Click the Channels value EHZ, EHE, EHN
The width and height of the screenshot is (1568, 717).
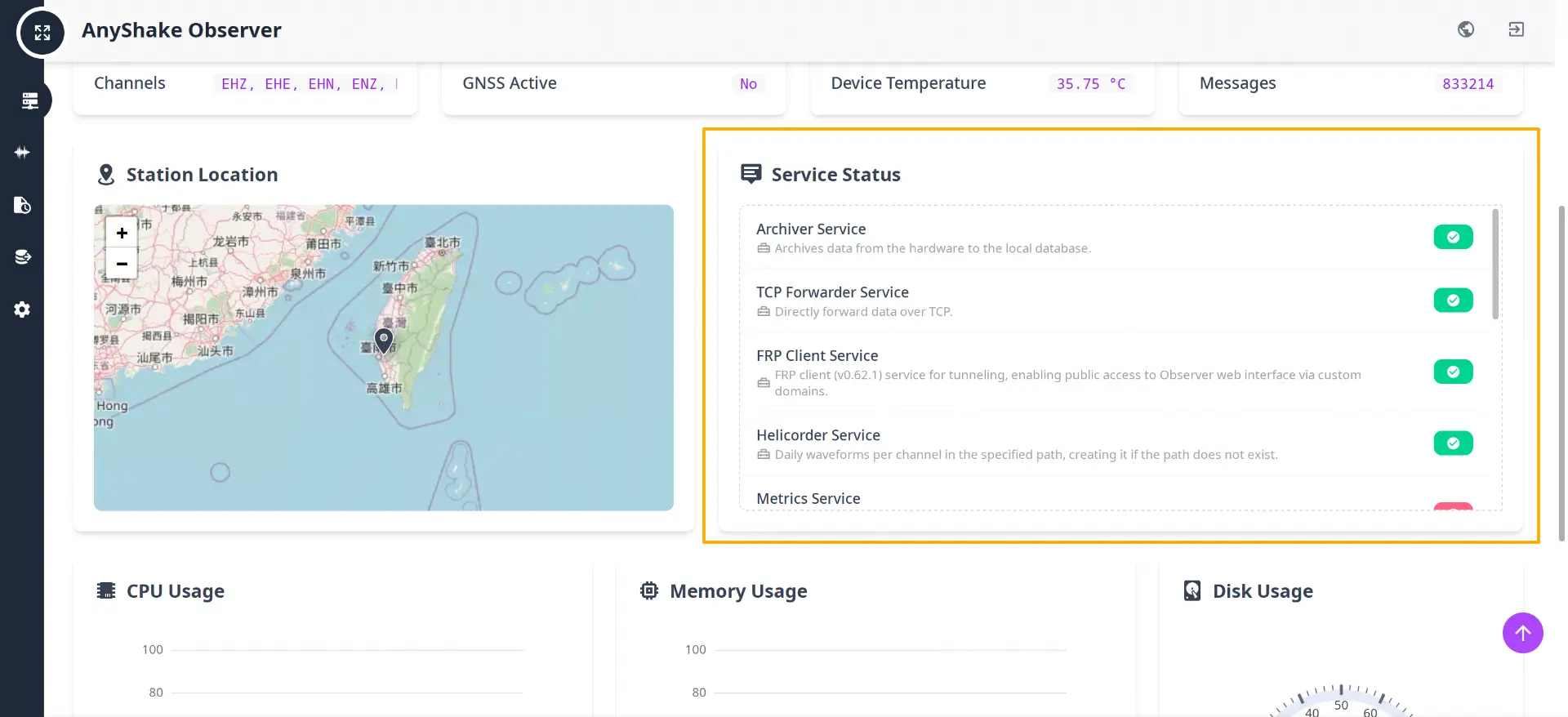click(x=307, y=83)
